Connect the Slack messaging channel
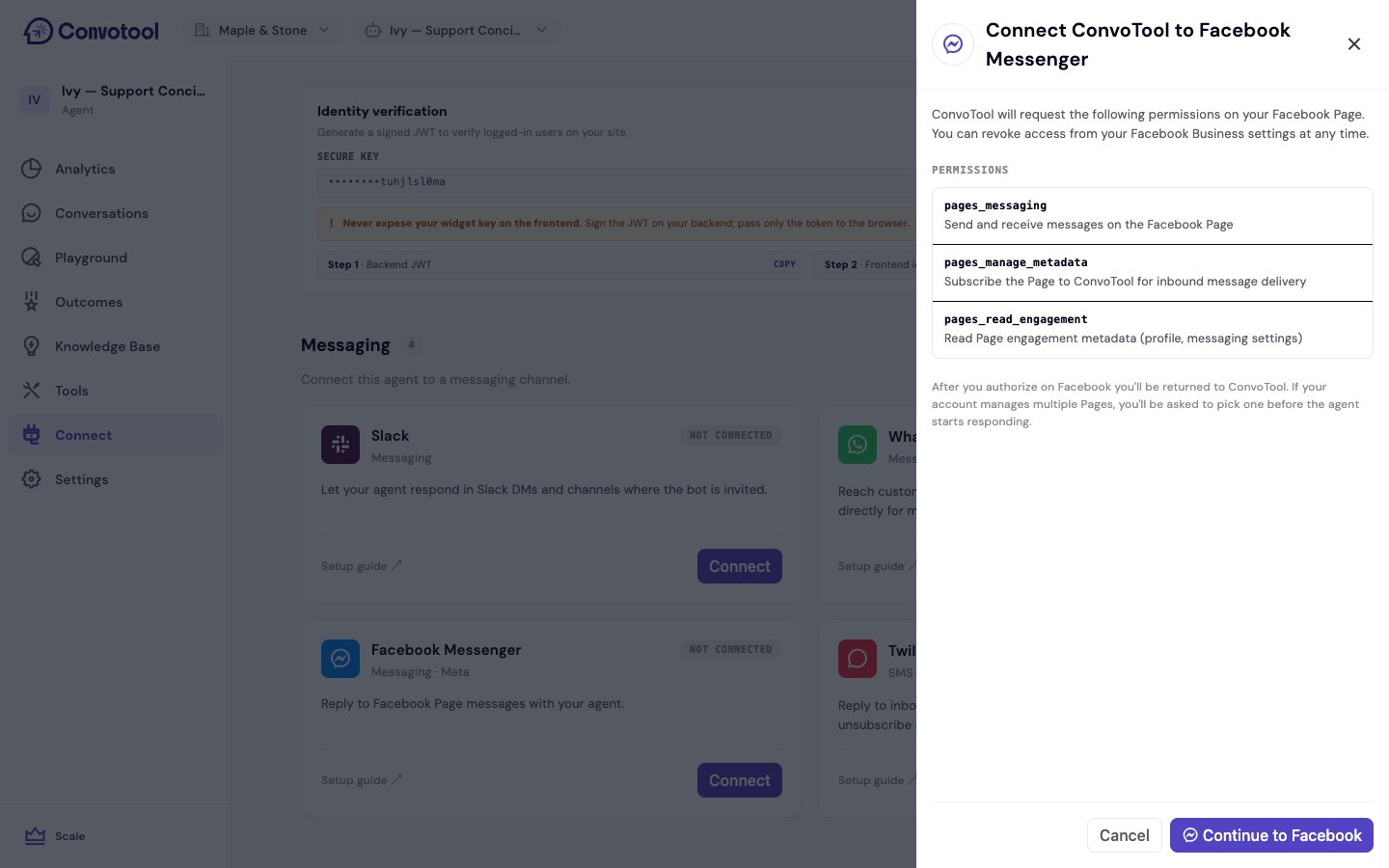1389x868 pixels. coord(740,566)
